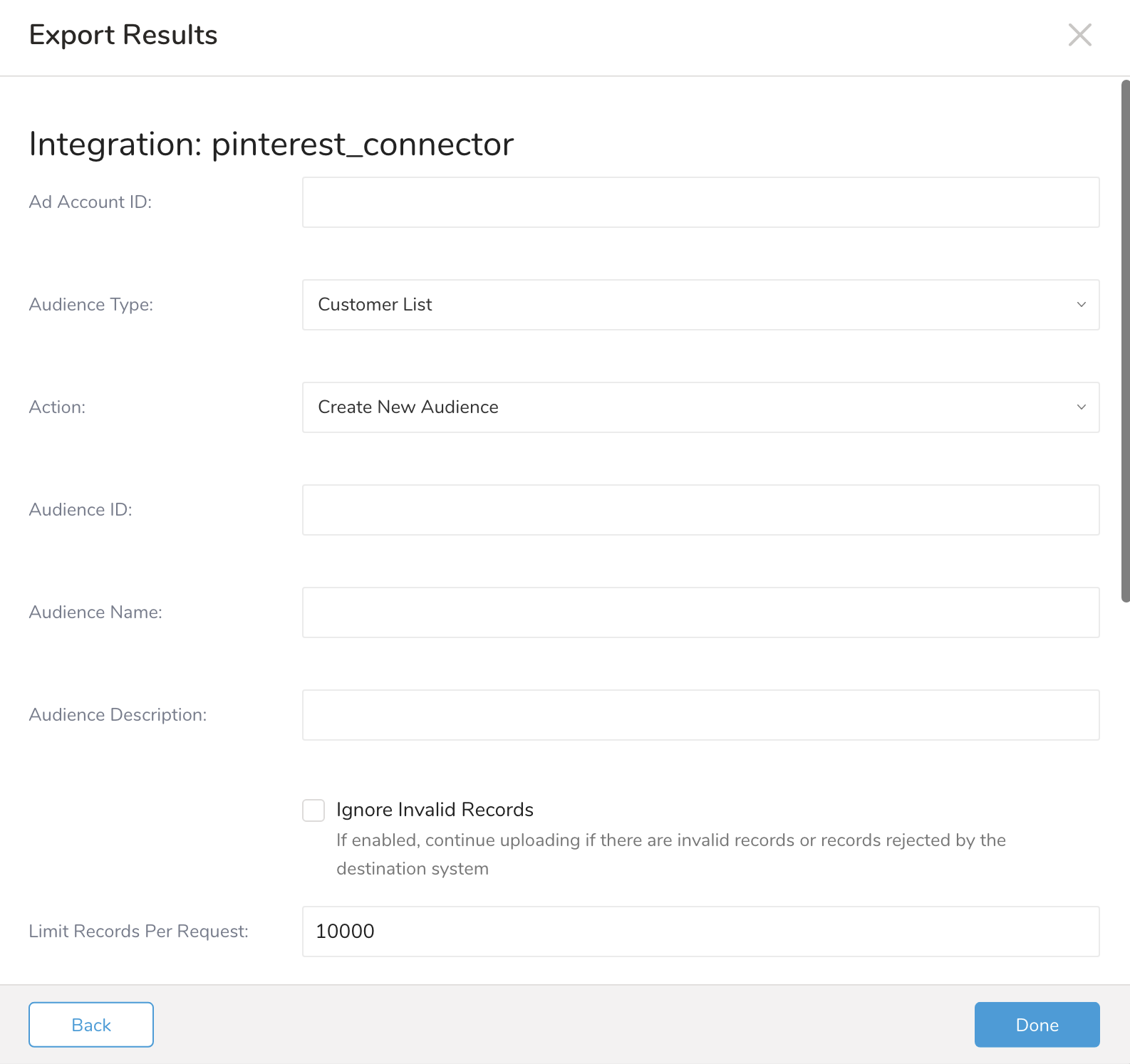
Task: Click the dialog's vertical scrollbar
Action: coord(1125,342)
